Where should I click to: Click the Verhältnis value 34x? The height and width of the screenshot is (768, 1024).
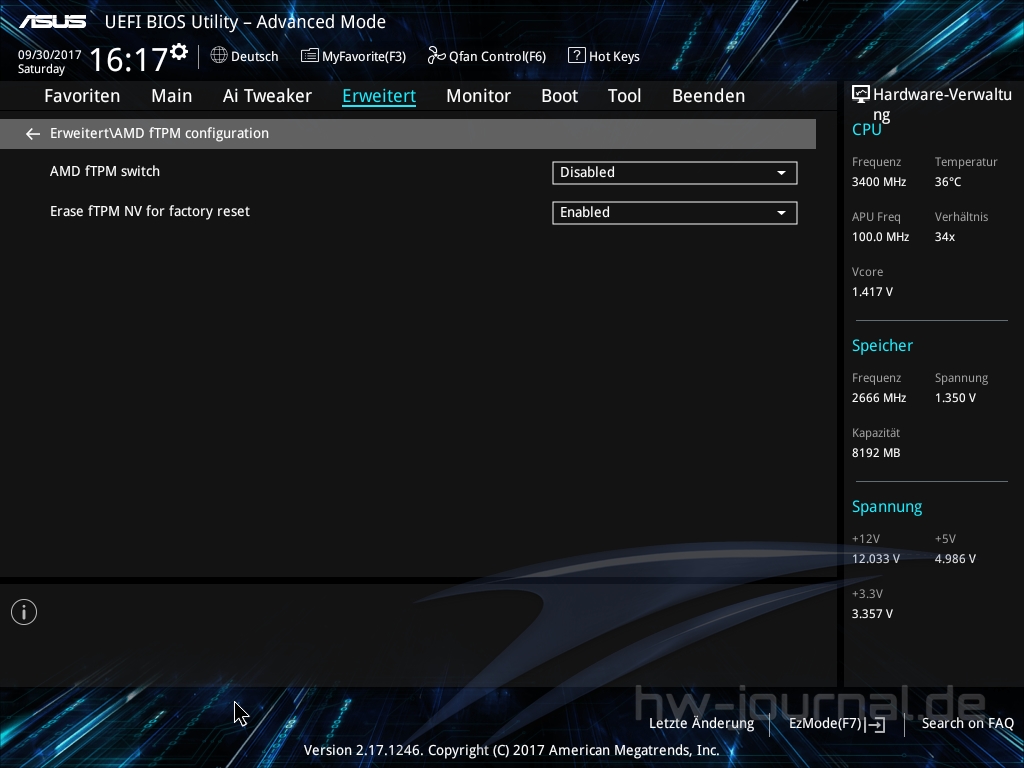(945, 237)
